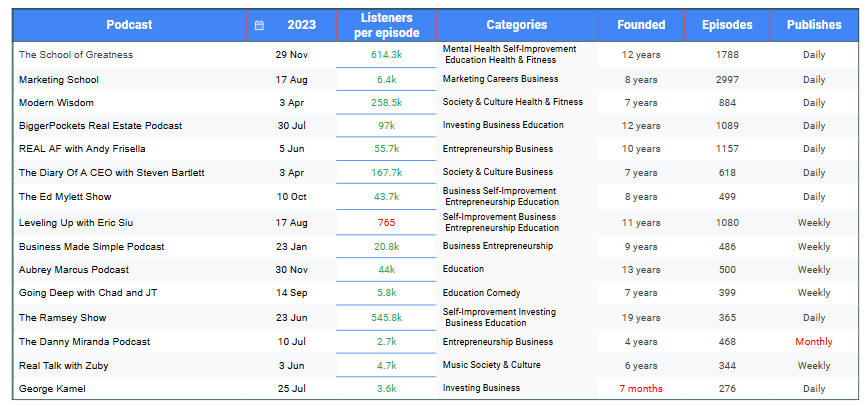Select Going Deep with Chad and JT
Viewport: 868px width, 407px height.
pyautogui.click(x=88, y=293)
